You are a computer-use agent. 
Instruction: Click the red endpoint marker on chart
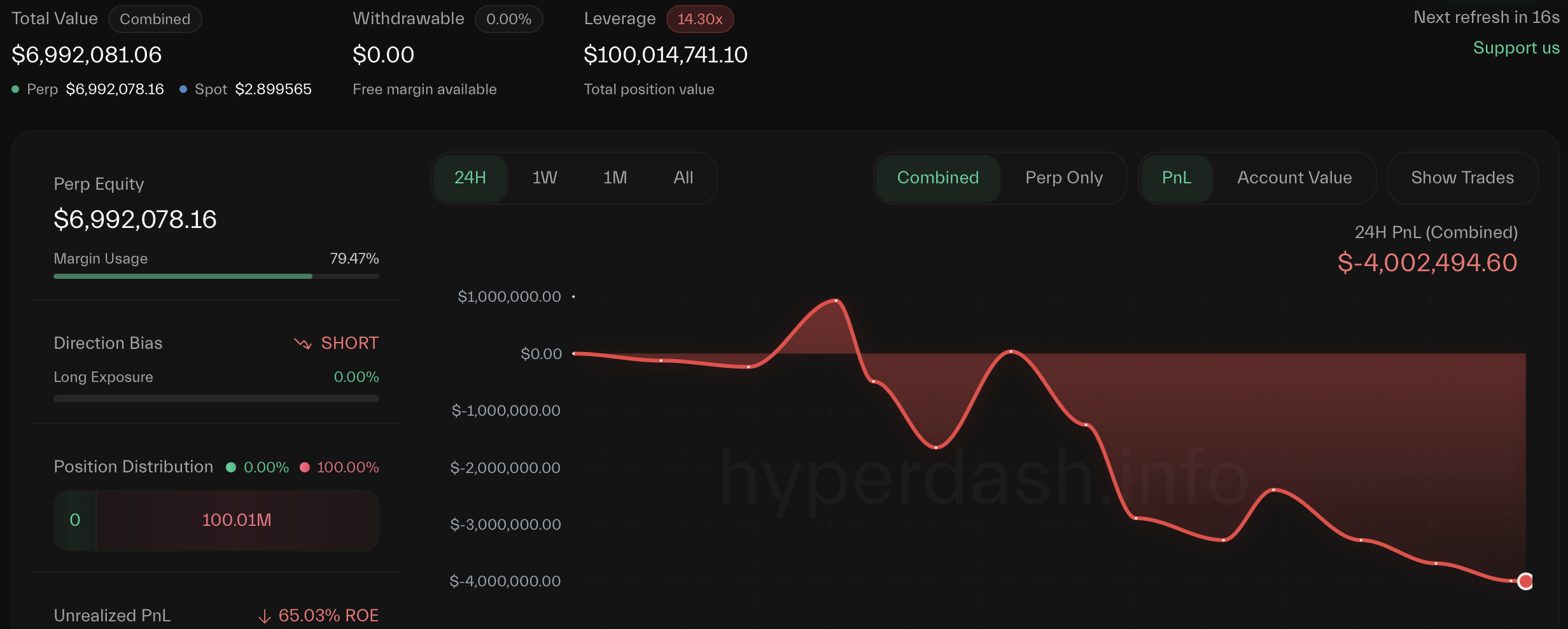pyautogui.click(x=1525, y=581)
